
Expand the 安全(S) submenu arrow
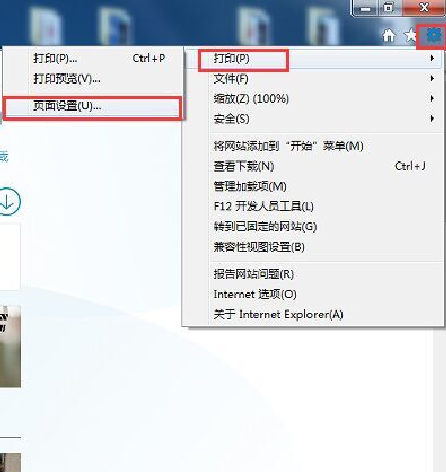[432, 119]
